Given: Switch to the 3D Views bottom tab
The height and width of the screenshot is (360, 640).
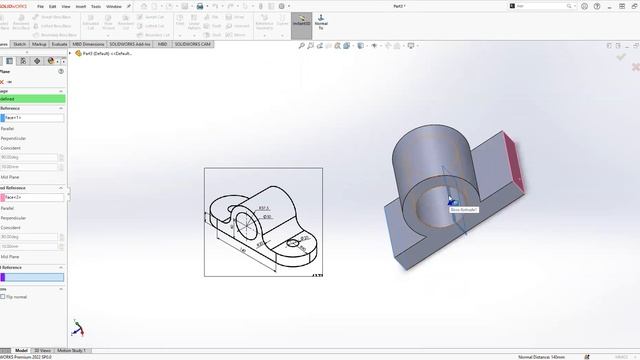Looking at the screenshot, I should 42,351.
